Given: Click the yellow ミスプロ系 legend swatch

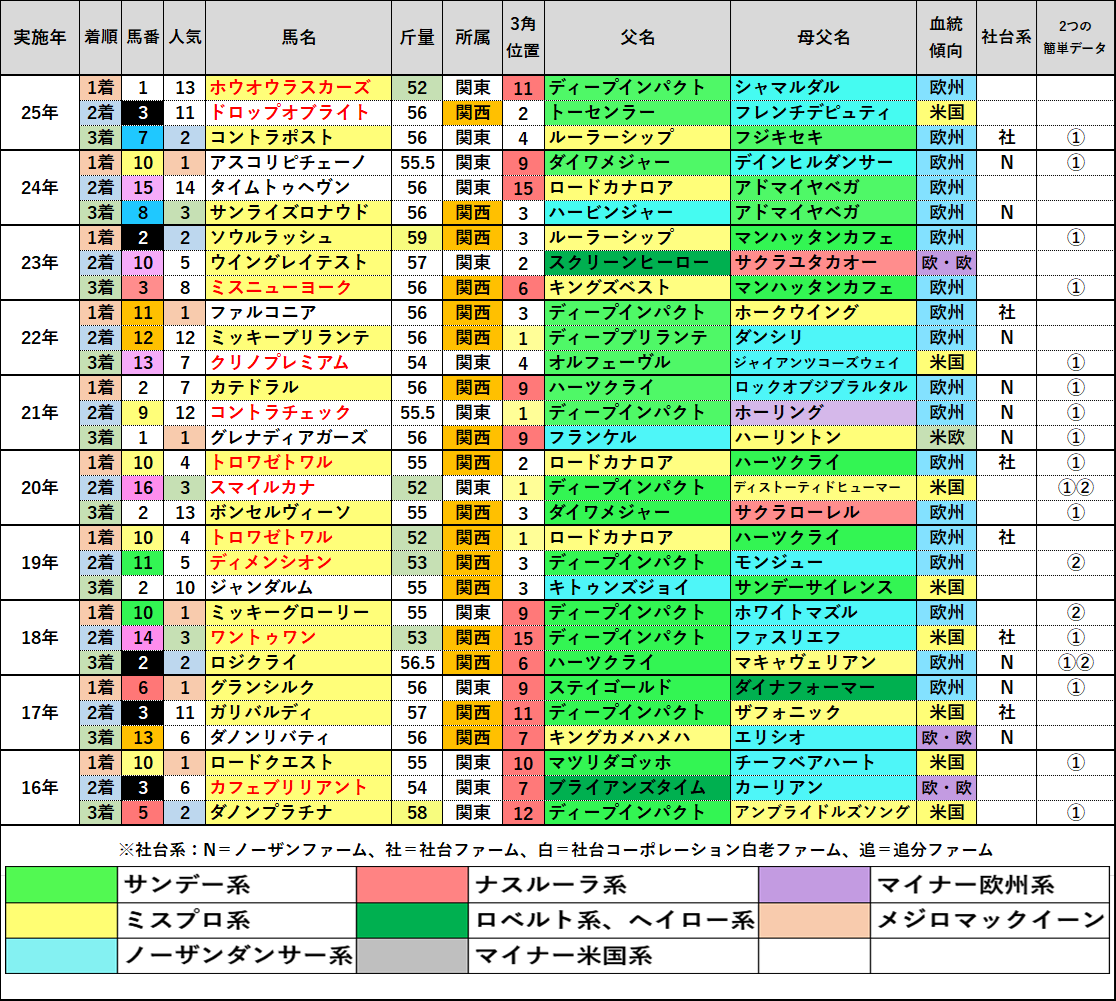Looking at the screenshot, I should [61, 921].
